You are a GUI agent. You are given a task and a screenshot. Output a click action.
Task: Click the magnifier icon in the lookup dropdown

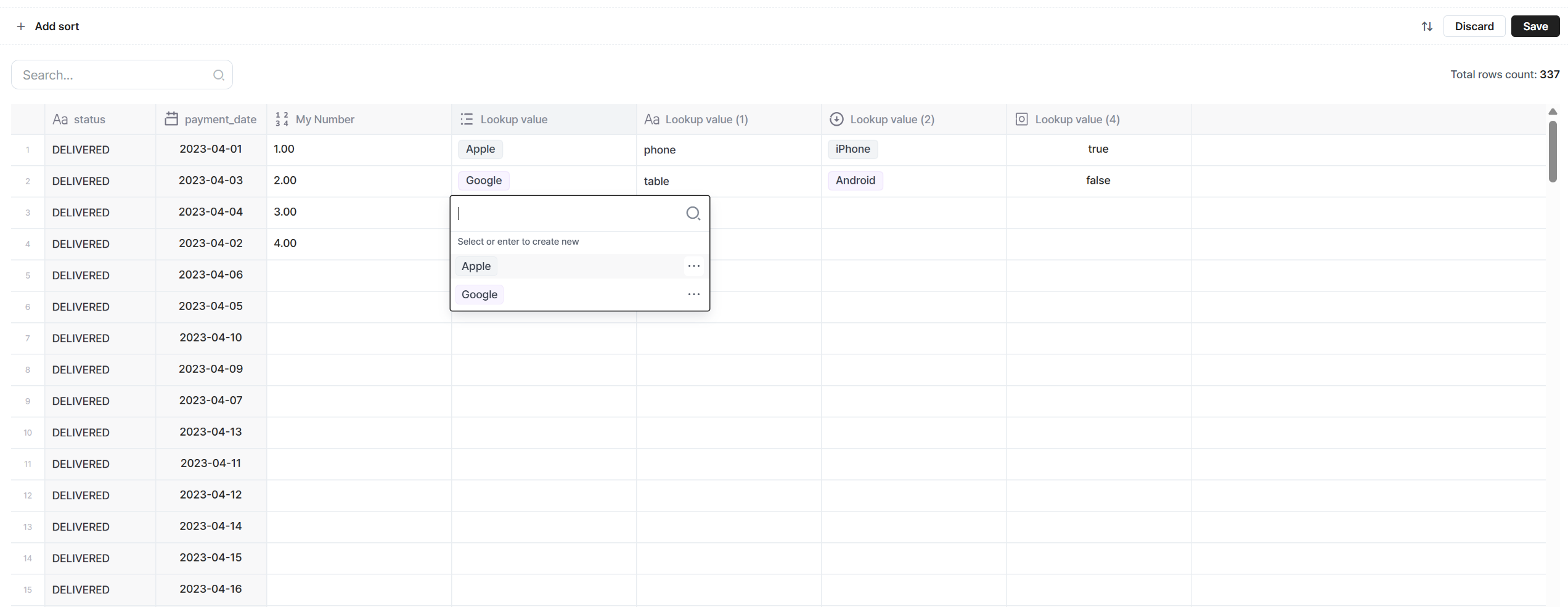point(693,213)
